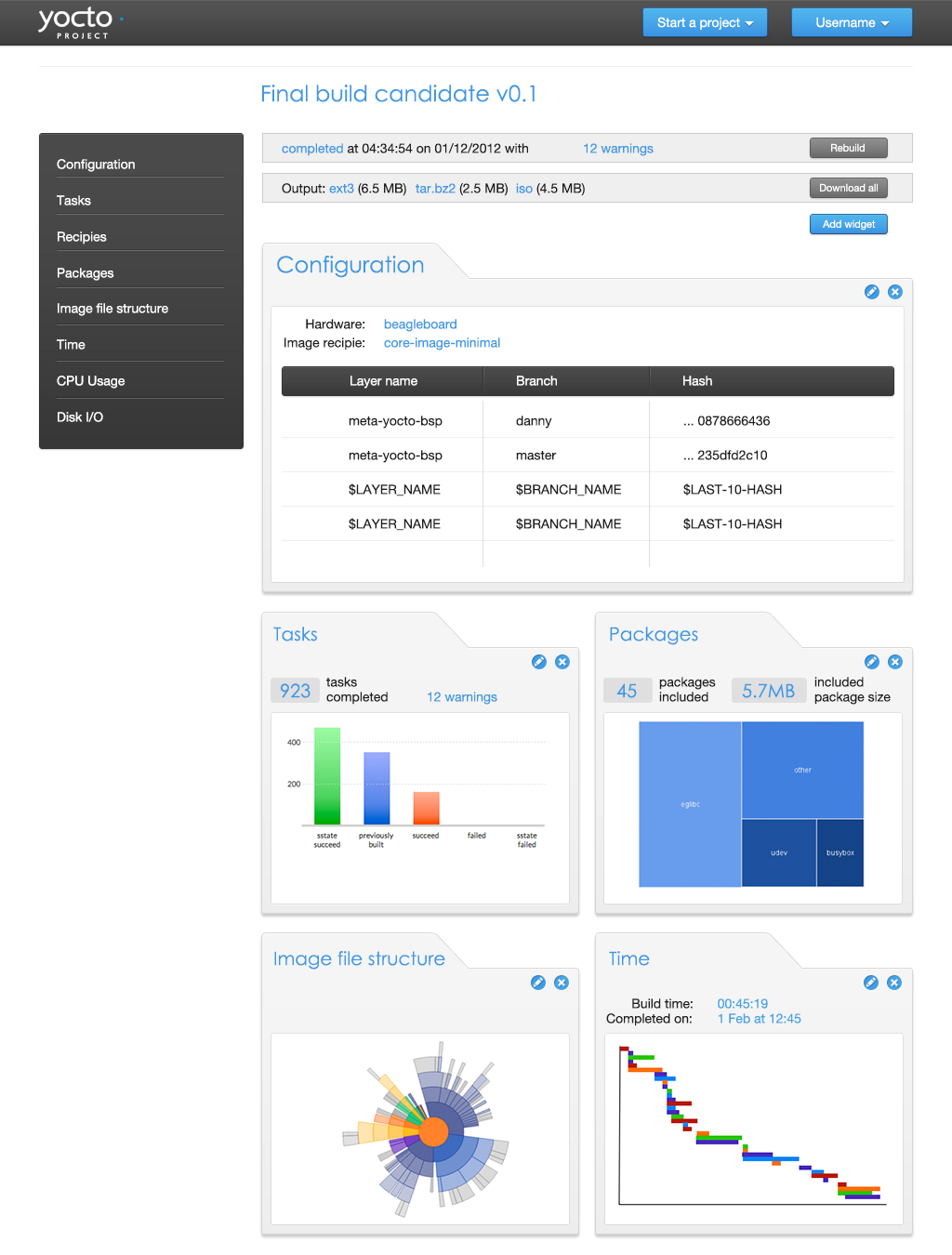Click the edit pencil icon in Configuration widget
Image resolution: width=952 pixels, height=1255 pixels.
tap(871, 292)
